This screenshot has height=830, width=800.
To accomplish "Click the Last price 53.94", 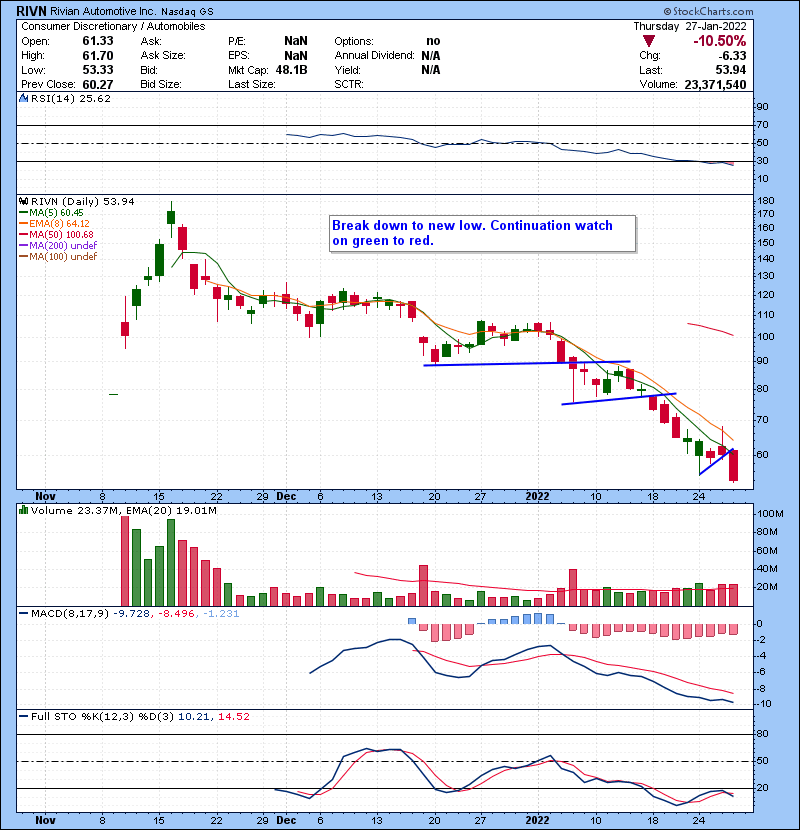I will [x=731, y=70].
